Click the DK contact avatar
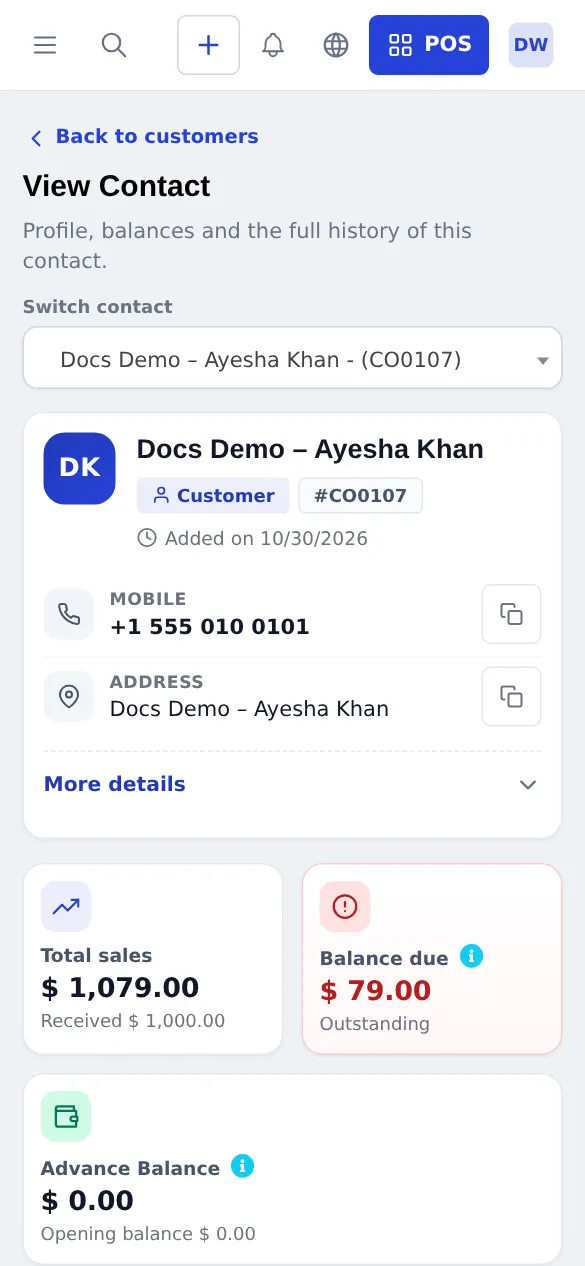Screen dimensions: 585x1266 click(80, 468)
